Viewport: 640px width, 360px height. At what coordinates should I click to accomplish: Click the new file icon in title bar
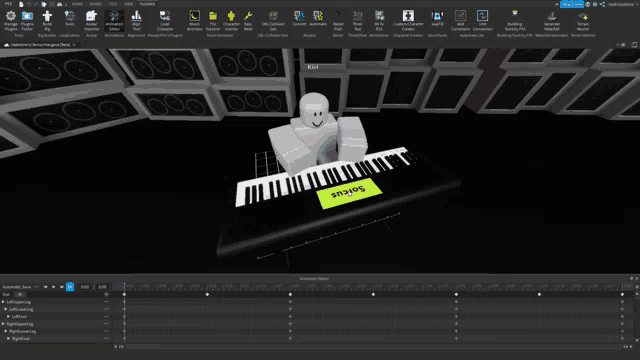pos(21,4)
